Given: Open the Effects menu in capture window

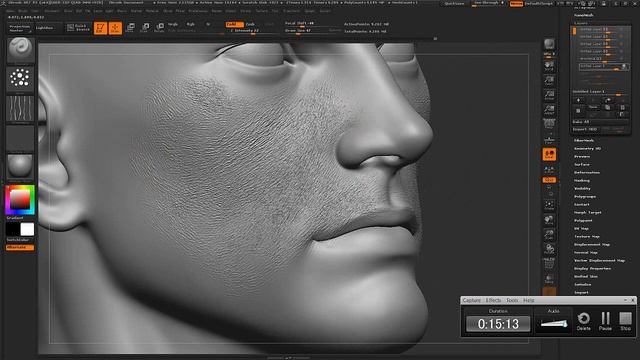Looking at the screenshot, I should tap(493, 300).
